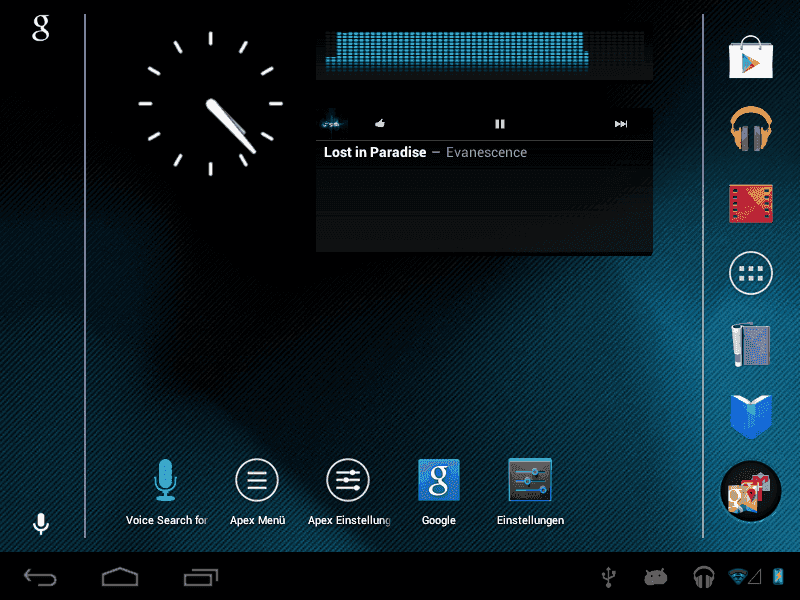This screenshot has height=600, width=800.
Task: Tap the battery charging status icon
Action: pyautogui.click(x=778, y=577)
